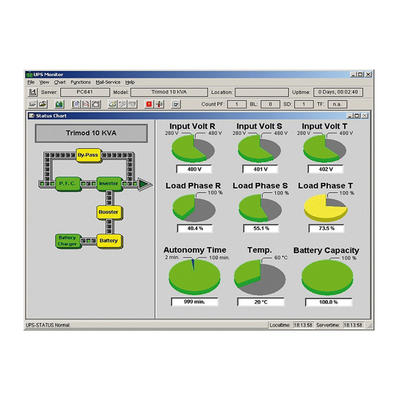Click the yellow Load Phase T pie gauge
400x400 pixels.
[326, 208]
